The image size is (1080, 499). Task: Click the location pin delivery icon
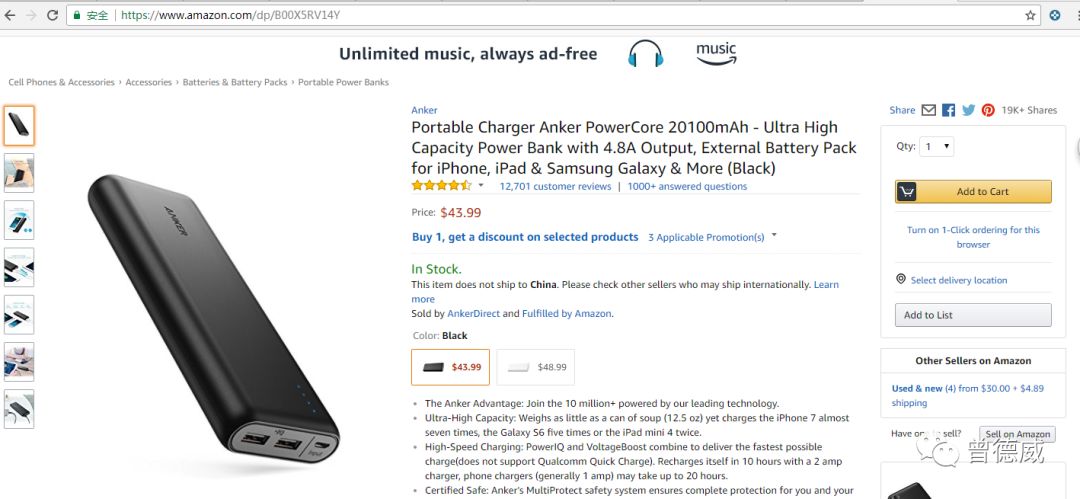coord(901,280)
